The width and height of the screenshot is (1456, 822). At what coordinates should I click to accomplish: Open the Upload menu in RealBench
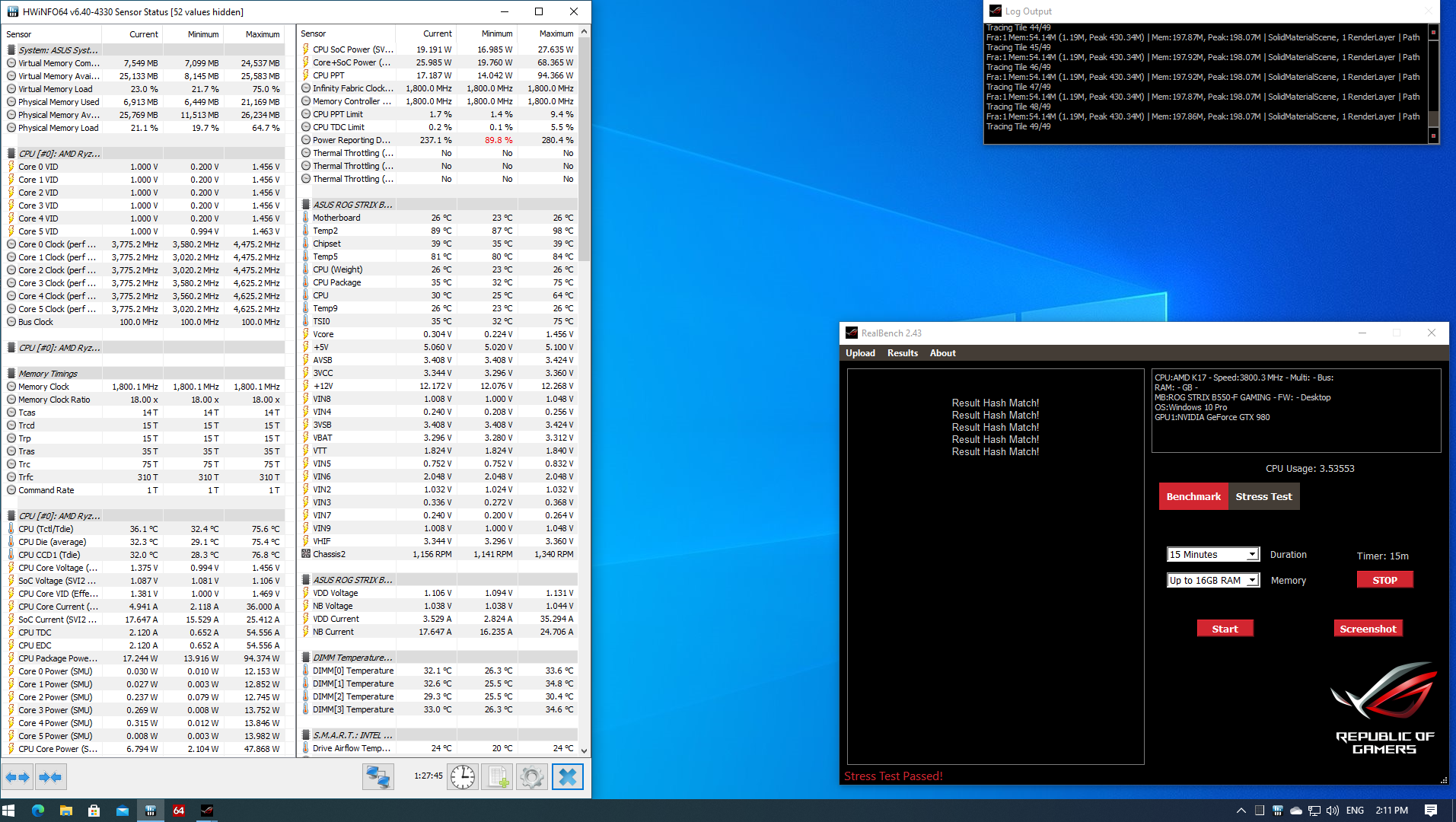860,353
